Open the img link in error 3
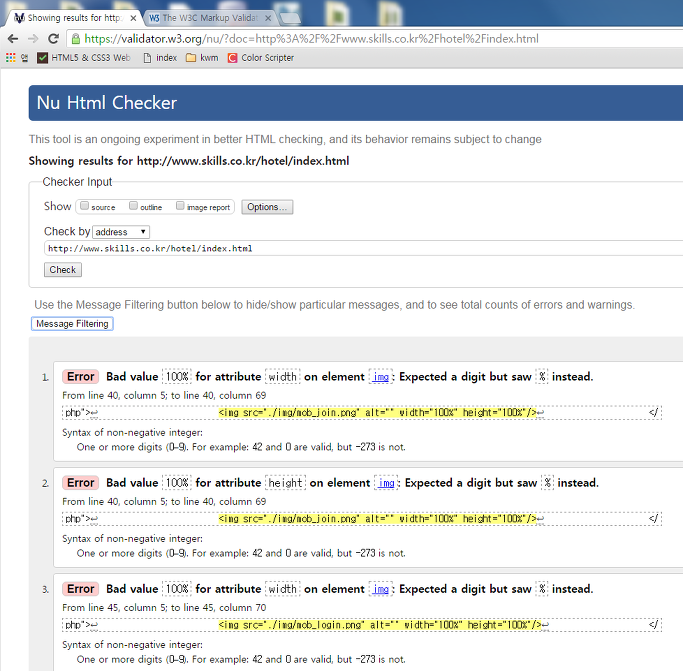The image size is (683, 671). 381,589
